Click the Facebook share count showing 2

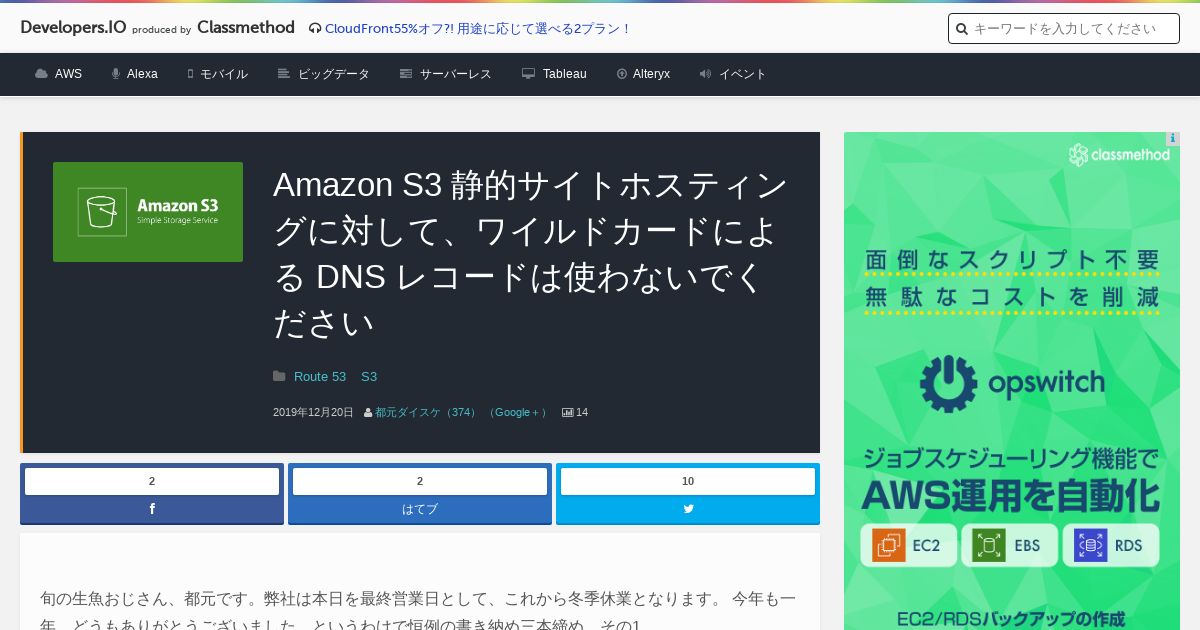(x=152, y=481)
